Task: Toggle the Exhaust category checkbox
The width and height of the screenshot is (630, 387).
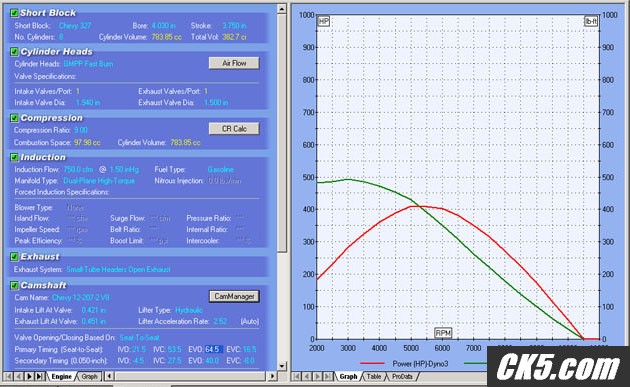Action: click(14, 256)
